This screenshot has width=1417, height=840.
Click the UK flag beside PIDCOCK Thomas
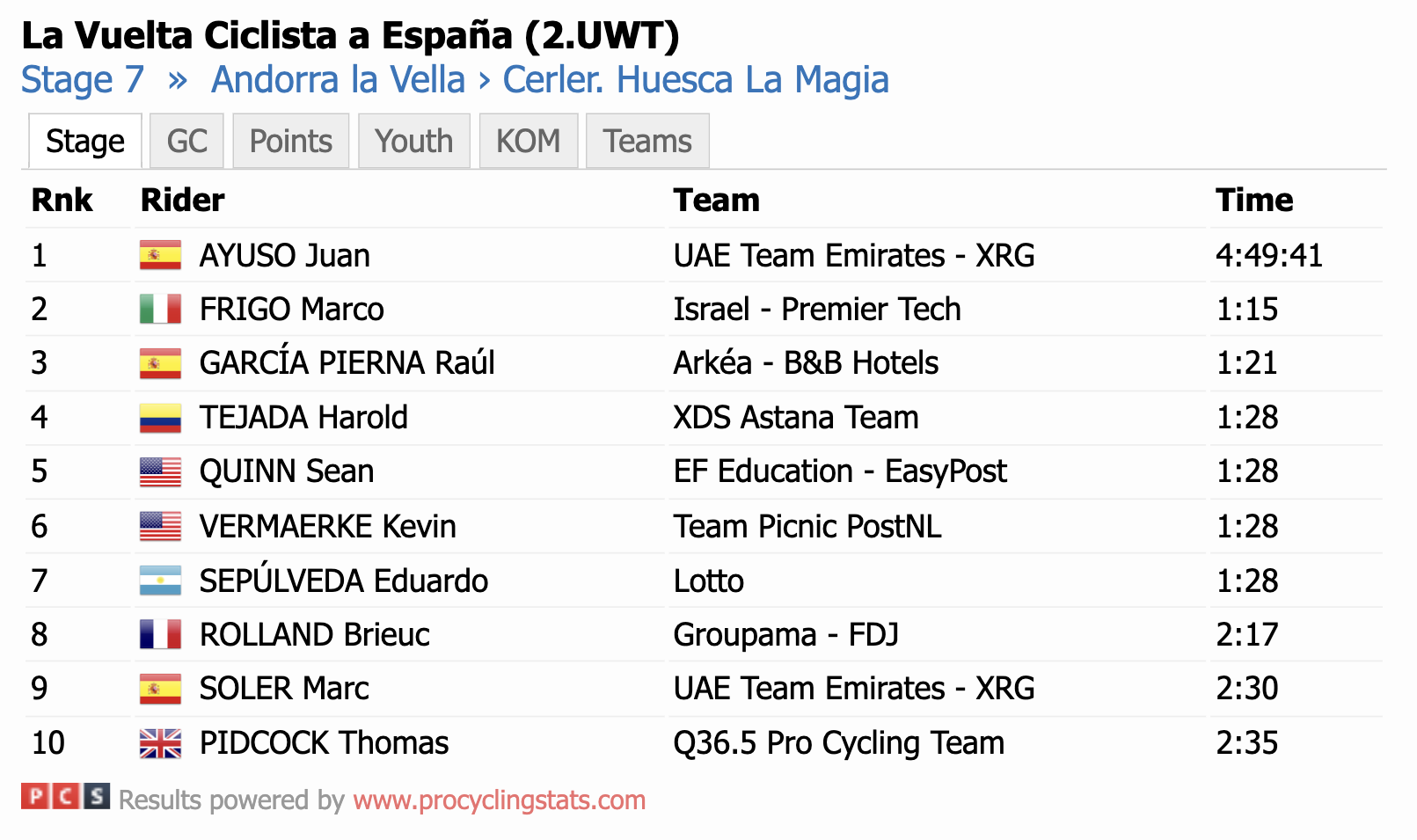(160, 742)
